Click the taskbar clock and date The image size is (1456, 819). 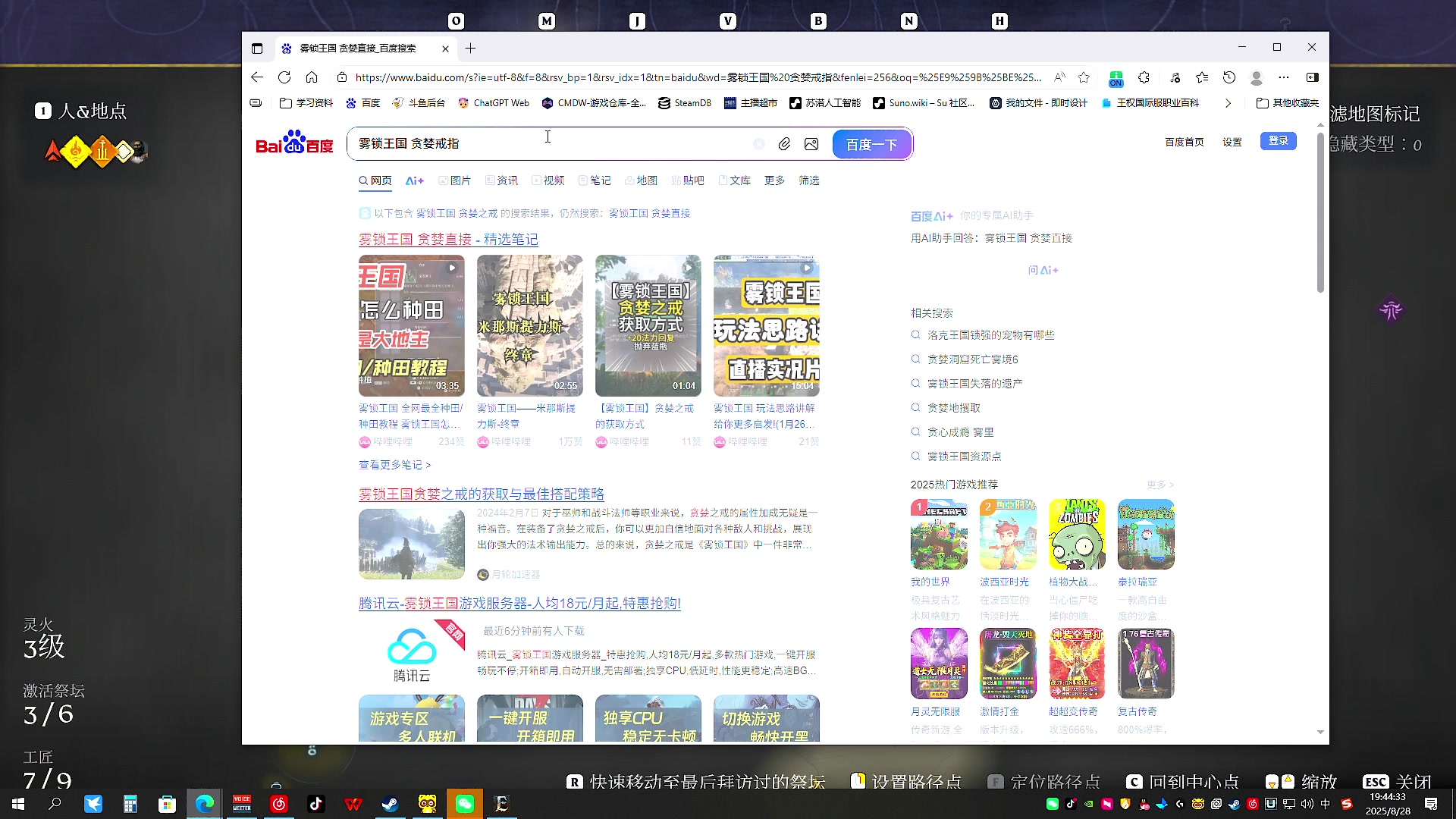pos(1388,804)
